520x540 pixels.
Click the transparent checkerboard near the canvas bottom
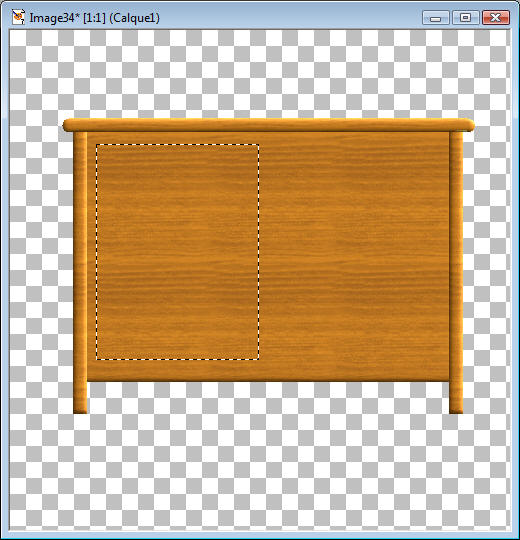260,482
